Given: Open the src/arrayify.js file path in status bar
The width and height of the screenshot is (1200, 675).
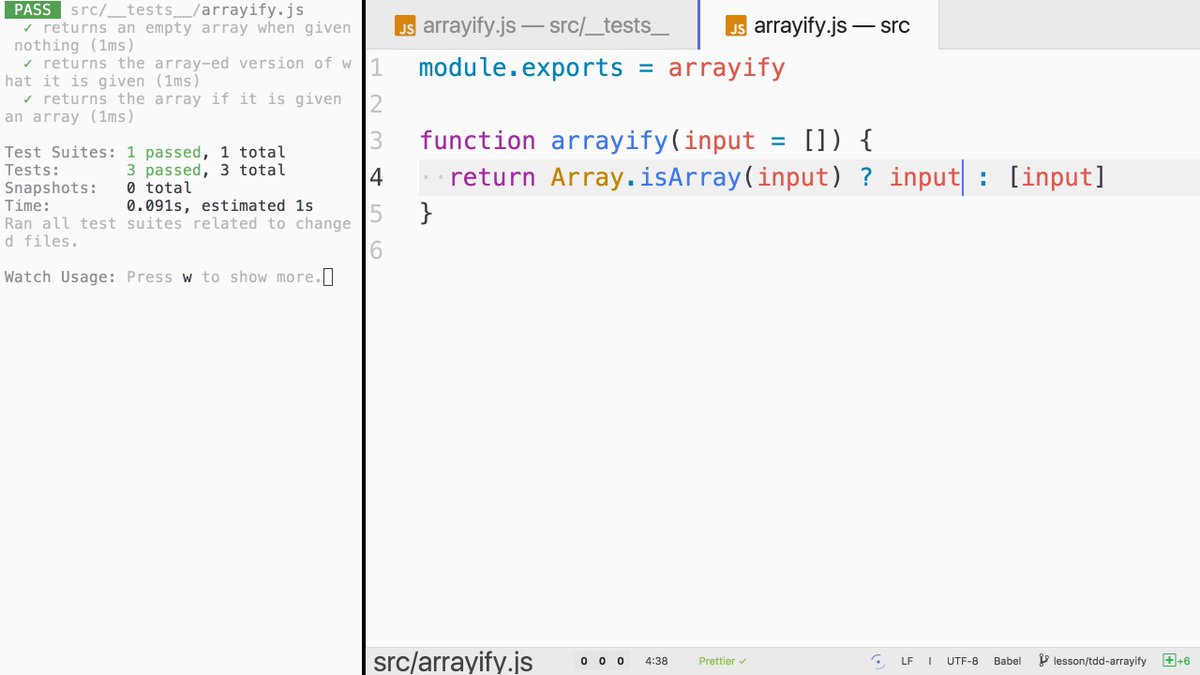Looking at the screenshot, I should pos(453,661).
